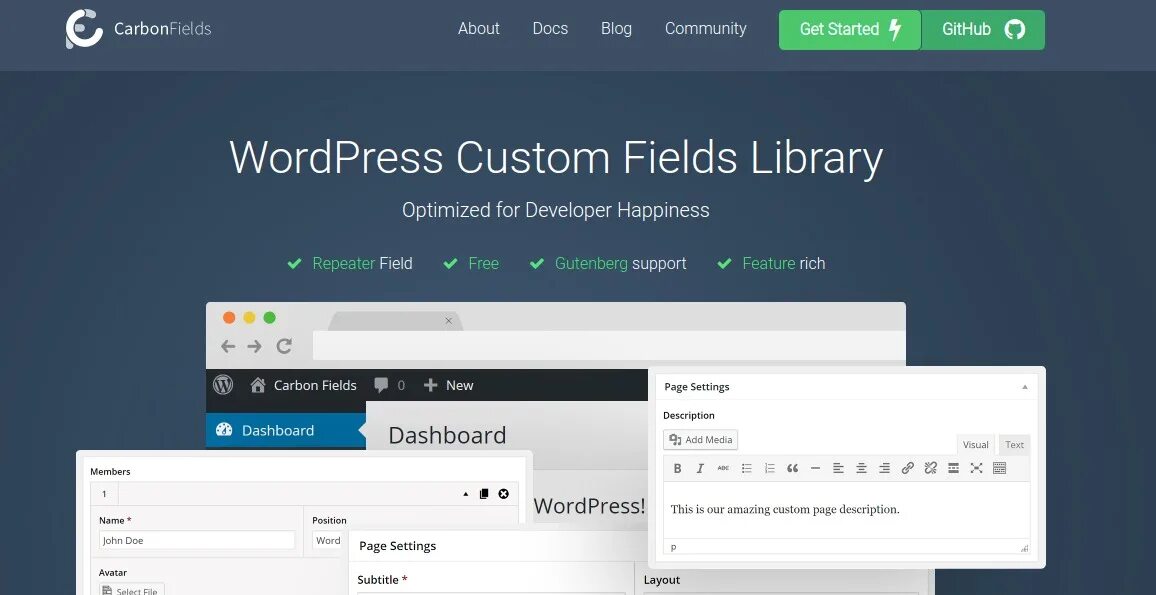
Task: Click the WordPress logo in admin bar
Action: (223, 385)
